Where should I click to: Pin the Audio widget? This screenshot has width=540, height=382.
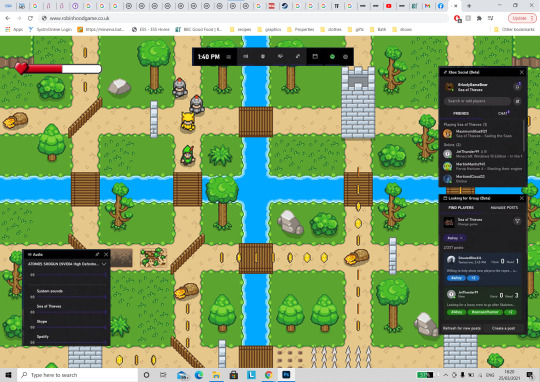point(97,254)
